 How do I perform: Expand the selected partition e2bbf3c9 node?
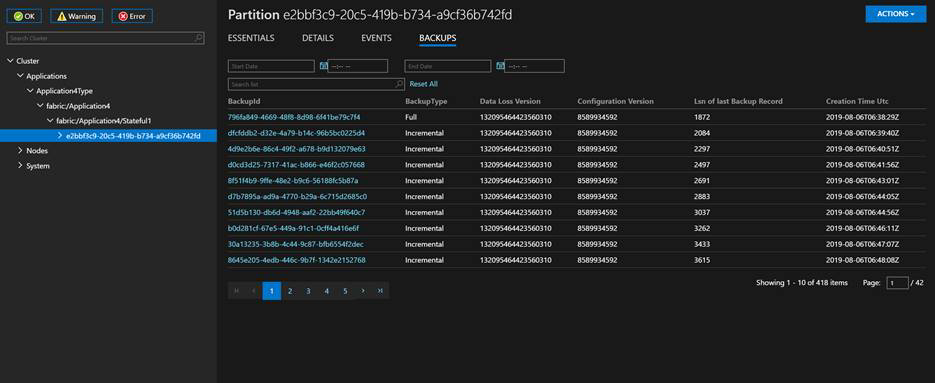(x=60, y=135)
